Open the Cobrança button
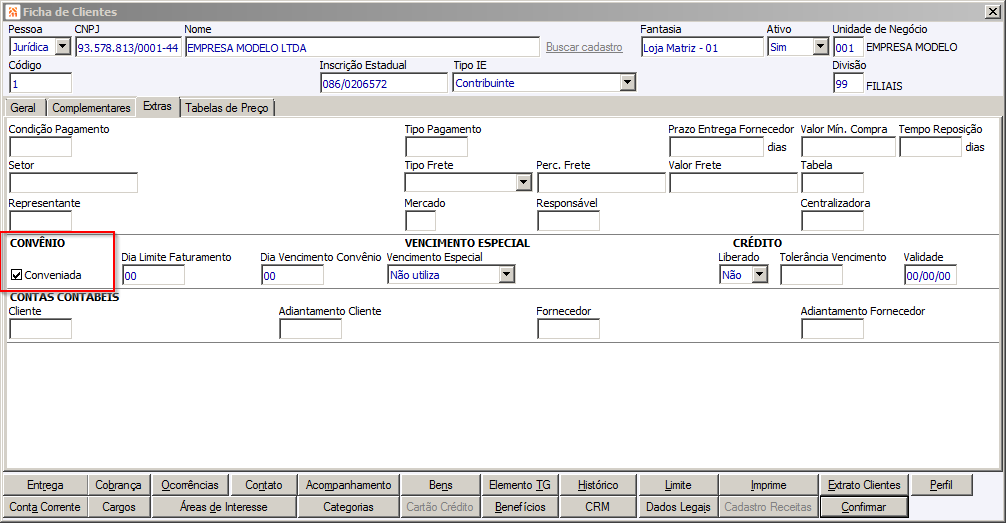This screenshot has height=523, width=1006. pyautogui.click(x=118, y=485)
